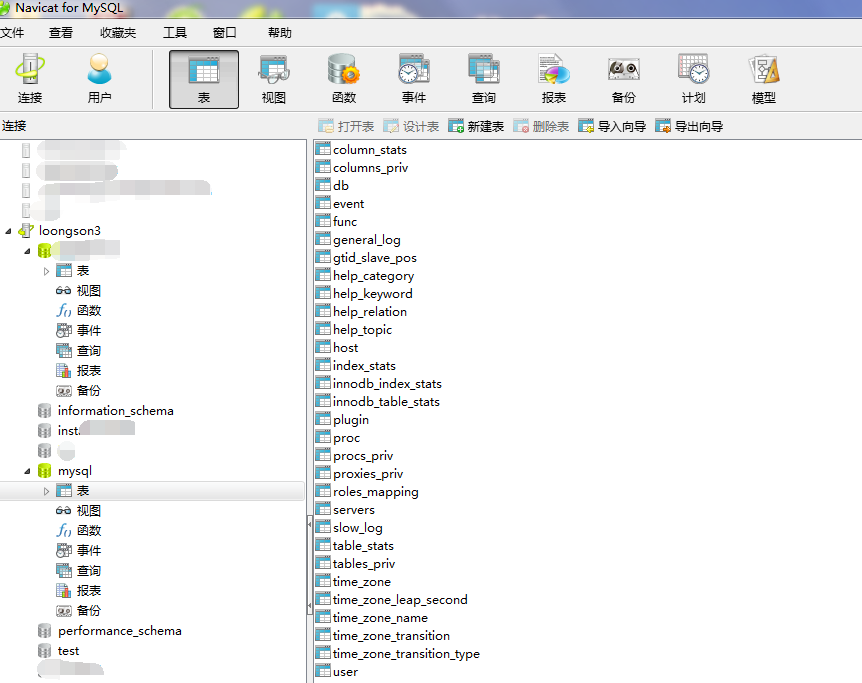This screenshot has width=862, height=683.
Task: Click 视图 under the first database
Action: (89, 291)
